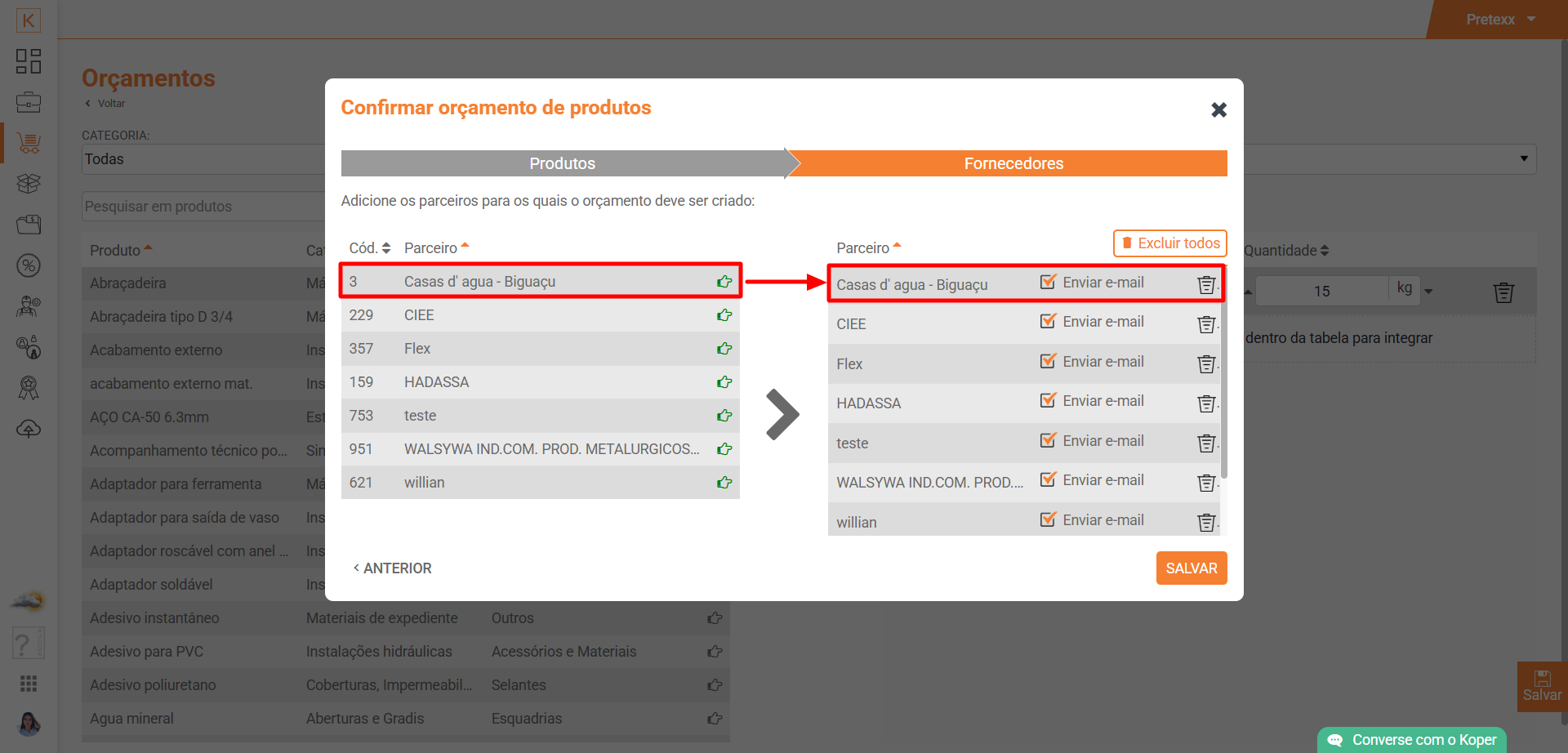The image size is (1568, 753).
Task: Select the Fornecedores step tab
Action: pos(1013,163)
